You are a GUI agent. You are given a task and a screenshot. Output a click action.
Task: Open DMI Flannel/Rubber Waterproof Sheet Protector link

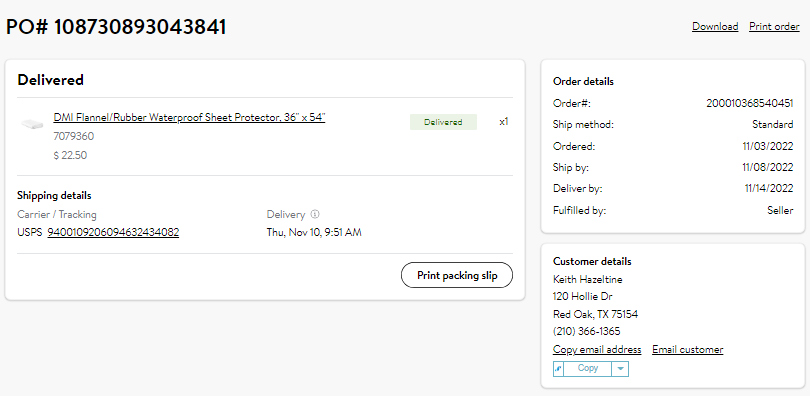pos(189,118)
